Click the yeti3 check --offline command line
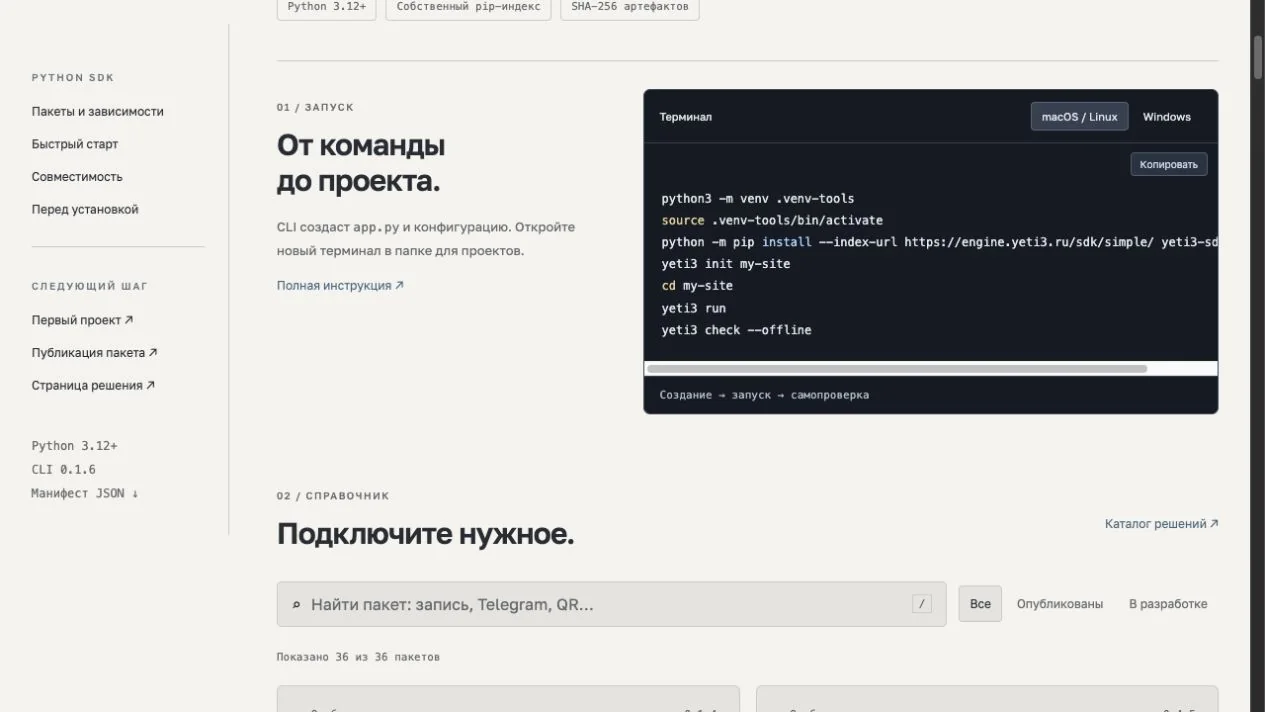This screenshot has height=712, width=1265. pyautogui.click(x=737, y=330)
